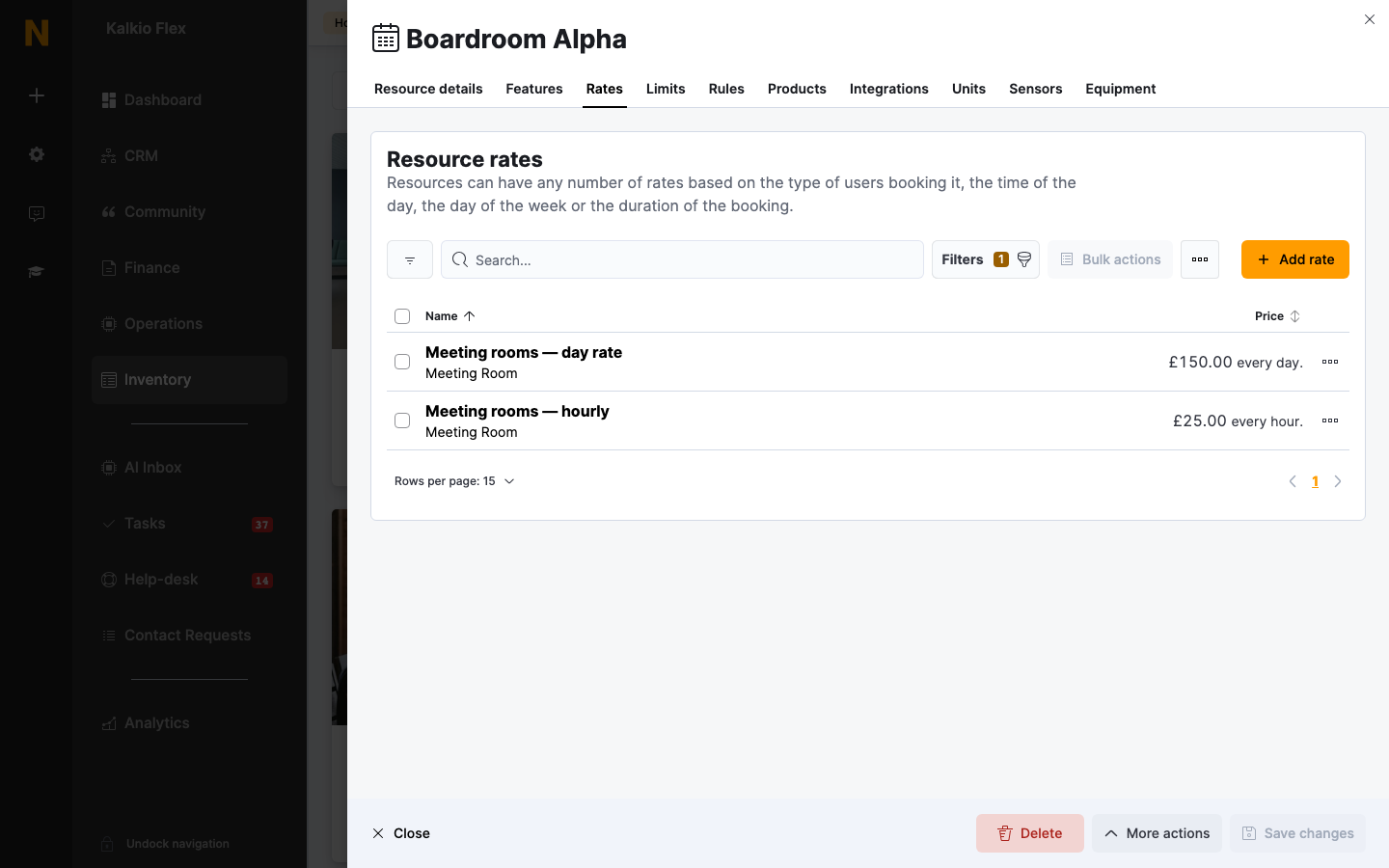Open Inventory in the sidebar
The image size is (1389, 868).
[189, 380]
